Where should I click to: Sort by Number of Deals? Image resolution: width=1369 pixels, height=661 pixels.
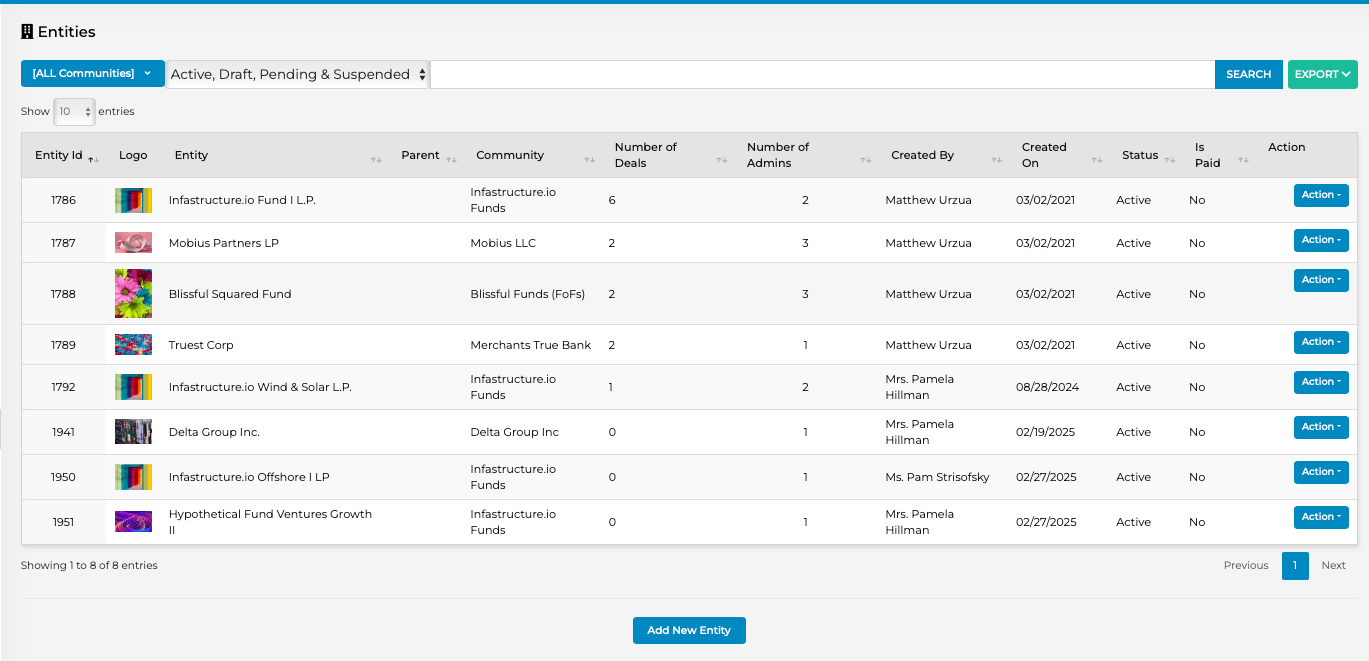pos(721,159)
